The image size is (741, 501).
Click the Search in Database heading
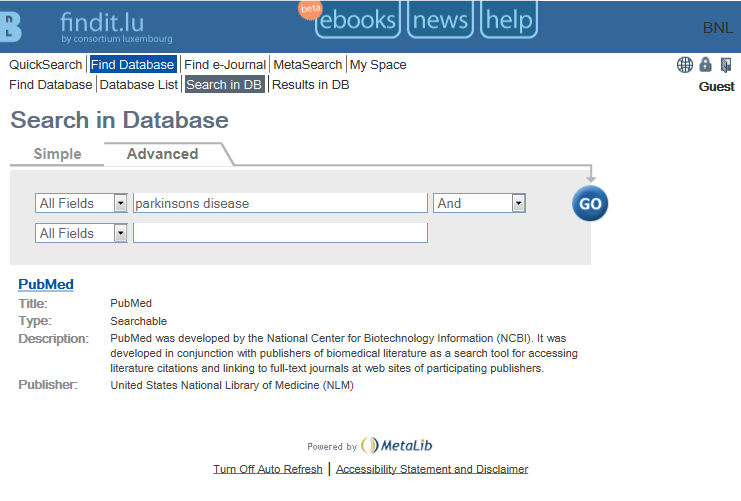click(120, 120)
